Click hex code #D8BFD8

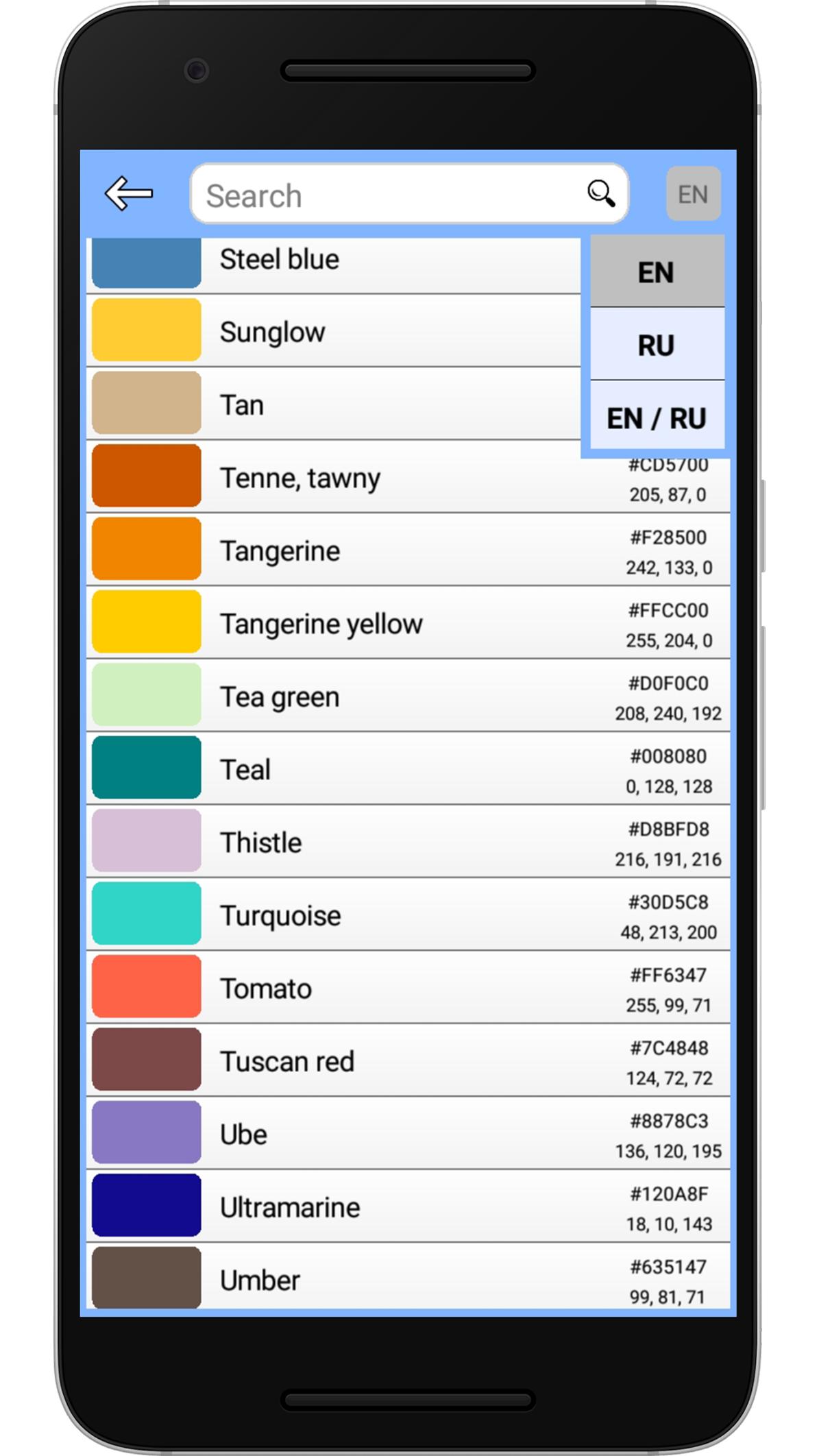coord(668,829)
